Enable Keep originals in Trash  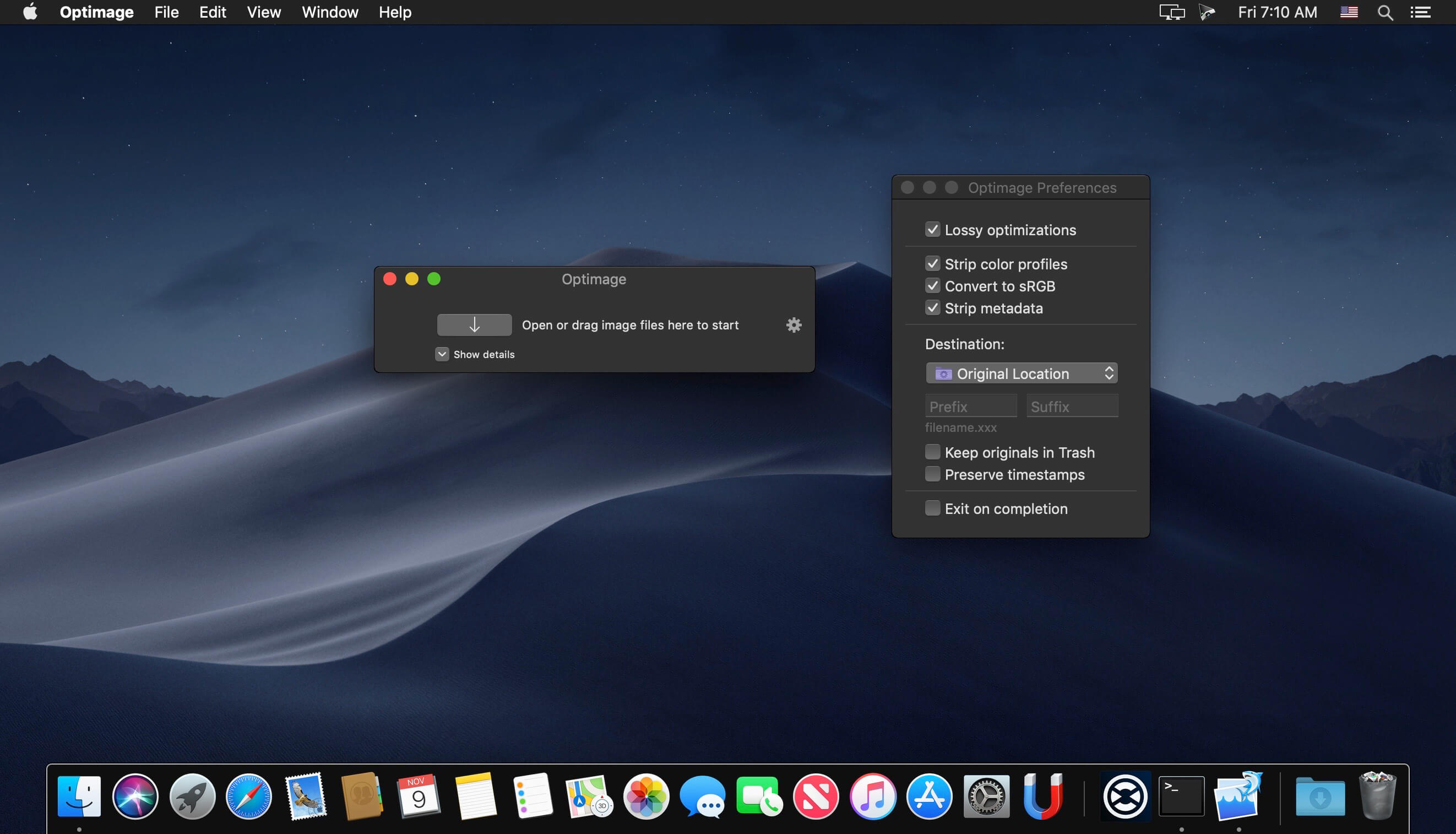(x=932, y=452)
